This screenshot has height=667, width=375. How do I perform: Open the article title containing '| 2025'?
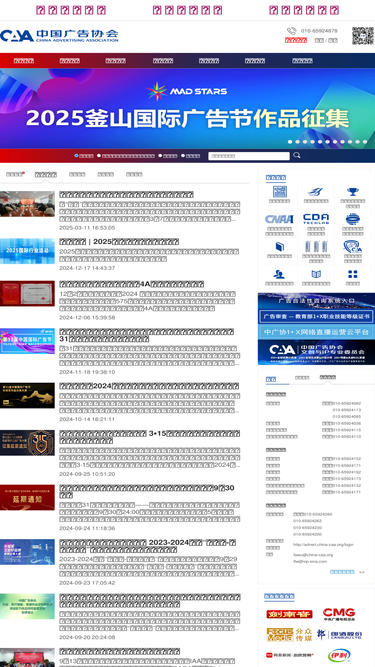click(x=119, y=242)
